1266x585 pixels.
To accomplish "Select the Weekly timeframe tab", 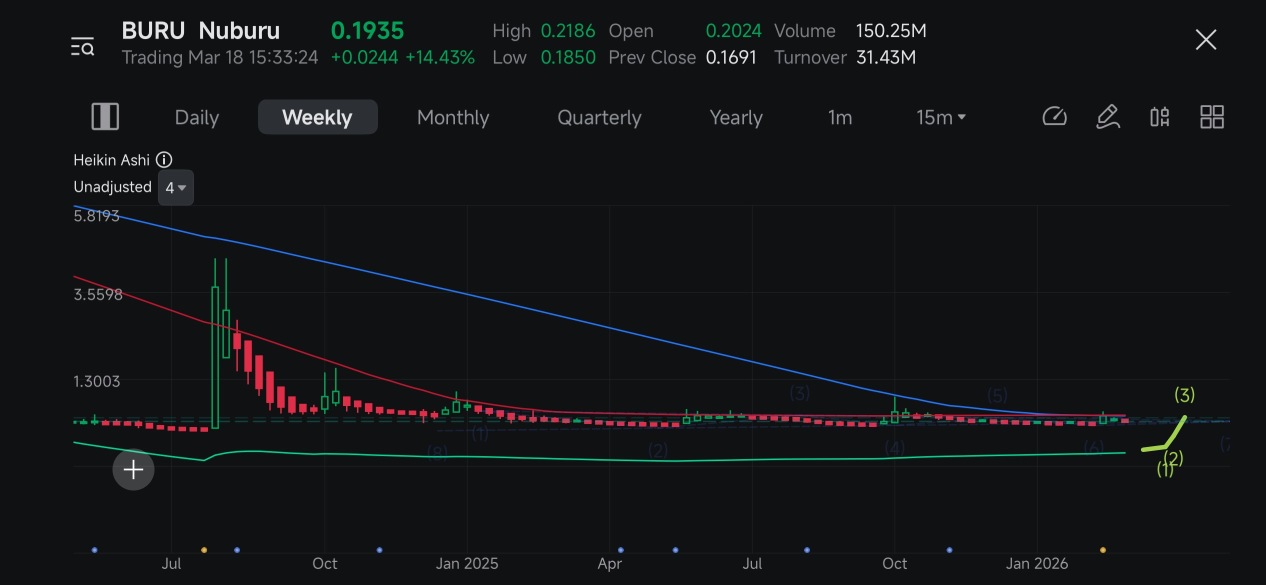I will tap(317, 117).
